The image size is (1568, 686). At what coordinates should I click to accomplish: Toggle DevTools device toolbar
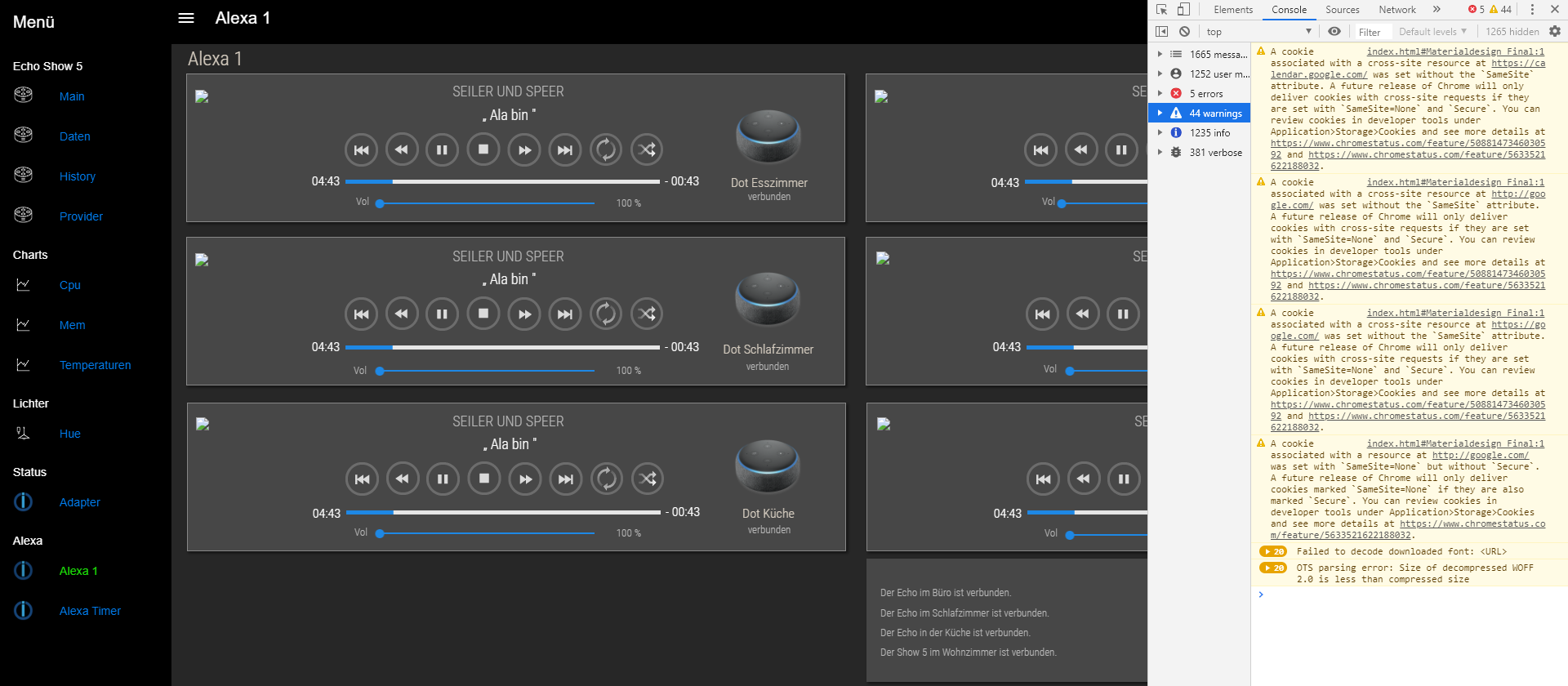pos(1183,10)
